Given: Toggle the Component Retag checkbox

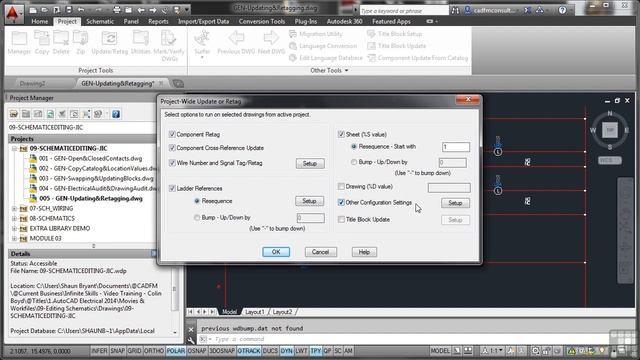Looking at the screenshot, I should (172, 134).
